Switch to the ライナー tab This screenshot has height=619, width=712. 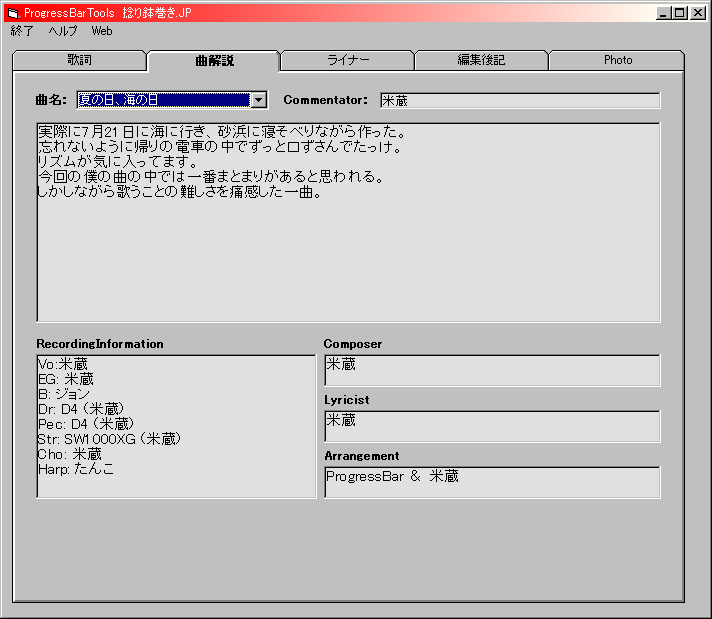tap(348, 60)
